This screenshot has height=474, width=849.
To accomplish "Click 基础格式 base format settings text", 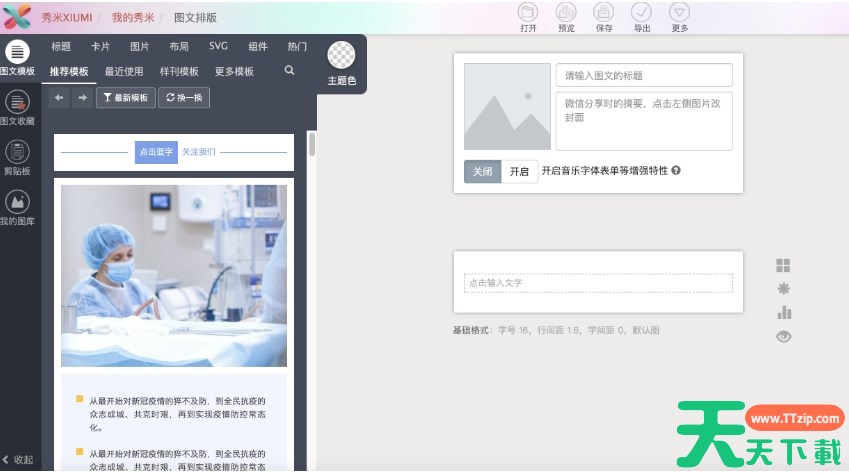I will (556, 330).
